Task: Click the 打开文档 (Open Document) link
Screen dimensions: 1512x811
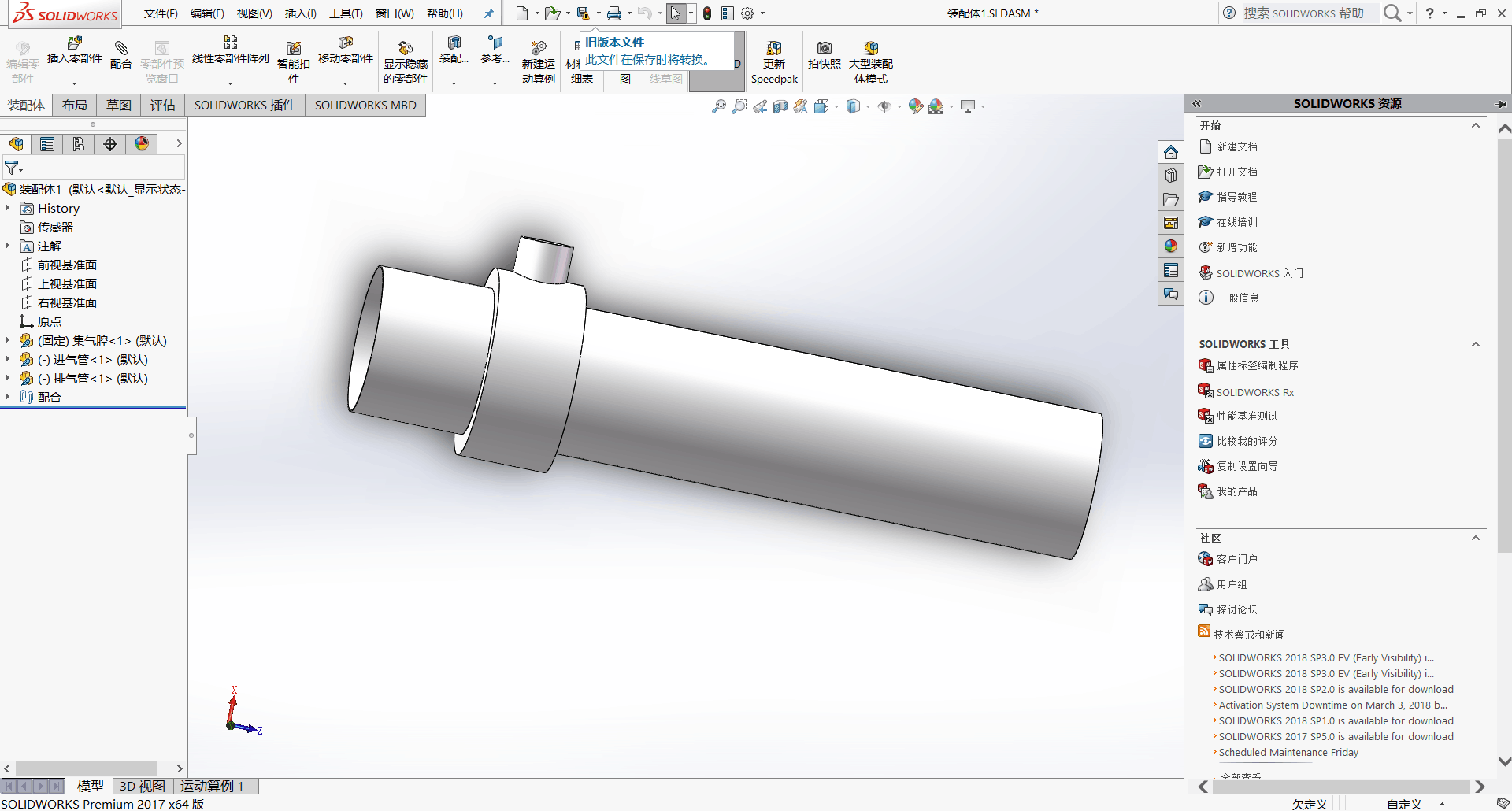Action: (x=1237, y=172)
